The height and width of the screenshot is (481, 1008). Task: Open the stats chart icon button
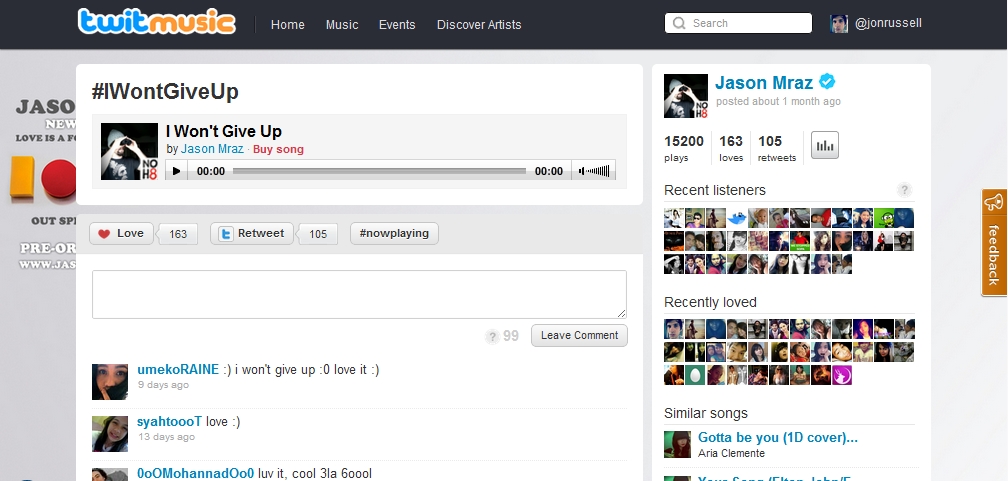[x=825, y=145]
